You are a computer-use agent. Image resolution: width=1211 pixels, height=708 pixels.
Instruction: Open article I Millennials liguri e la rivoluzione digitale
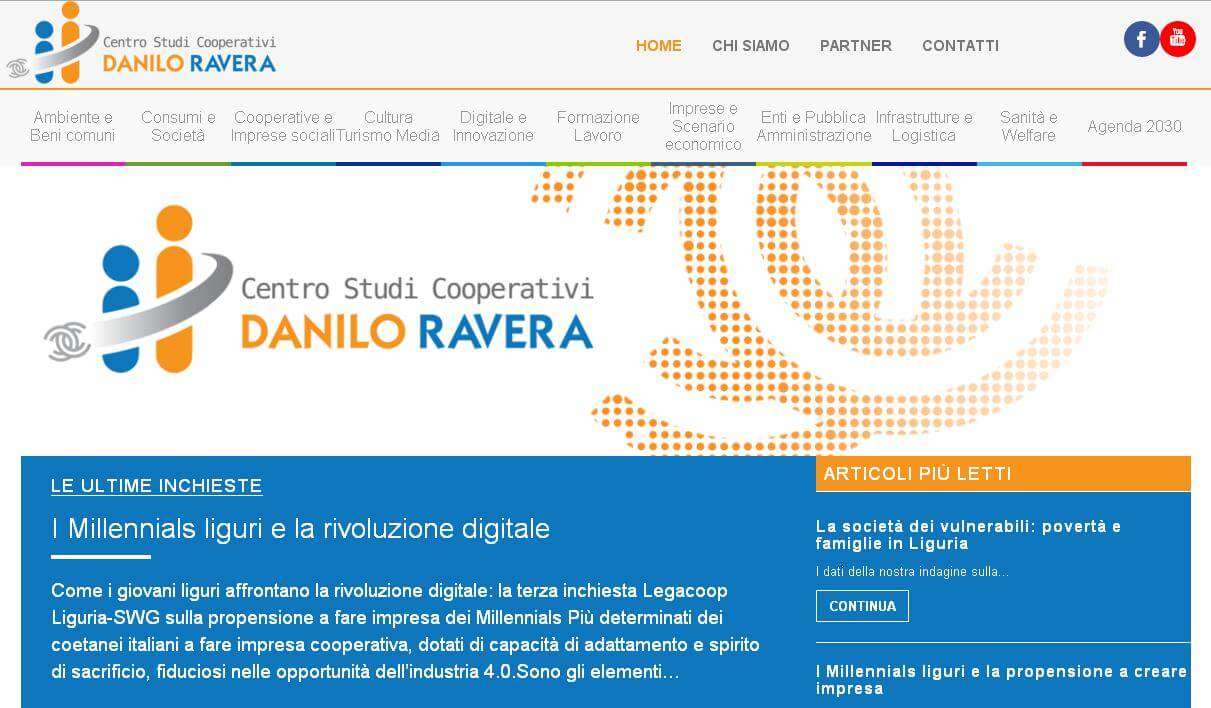300,528
